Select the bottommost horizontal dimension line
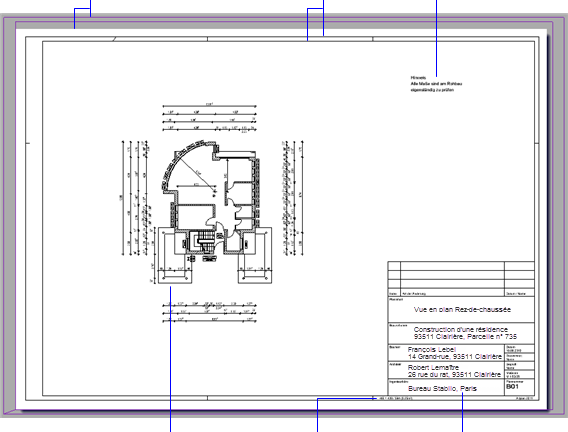Viewport: 568px width, 432px height. 209,320
